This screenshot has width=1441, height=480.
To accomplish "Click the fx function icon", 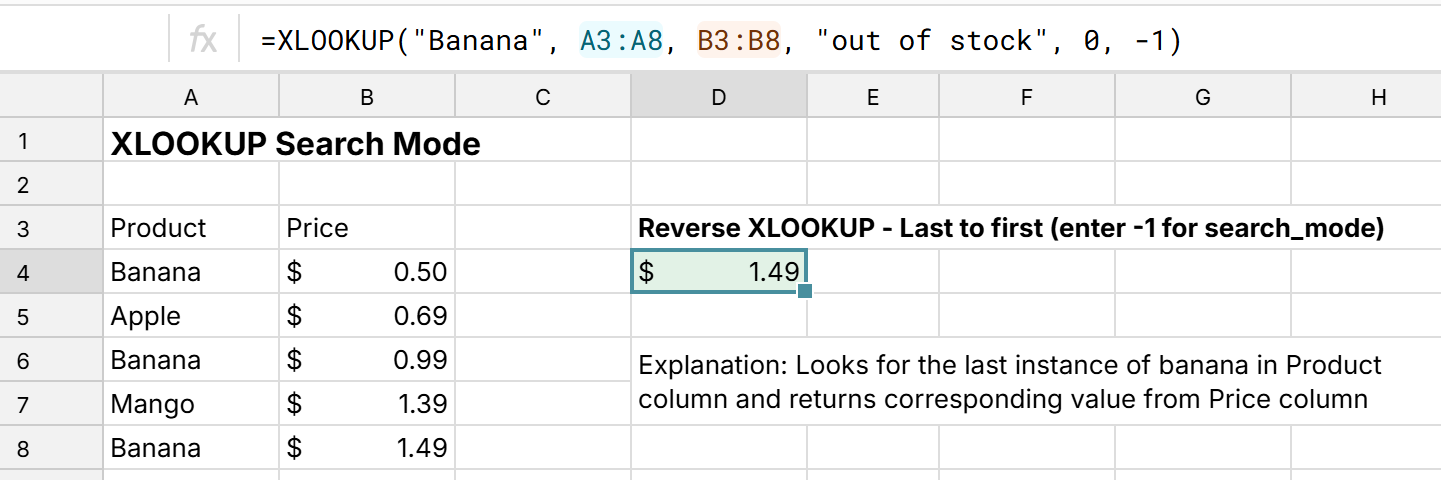I will pyautogui.click(x=203, y=40).
